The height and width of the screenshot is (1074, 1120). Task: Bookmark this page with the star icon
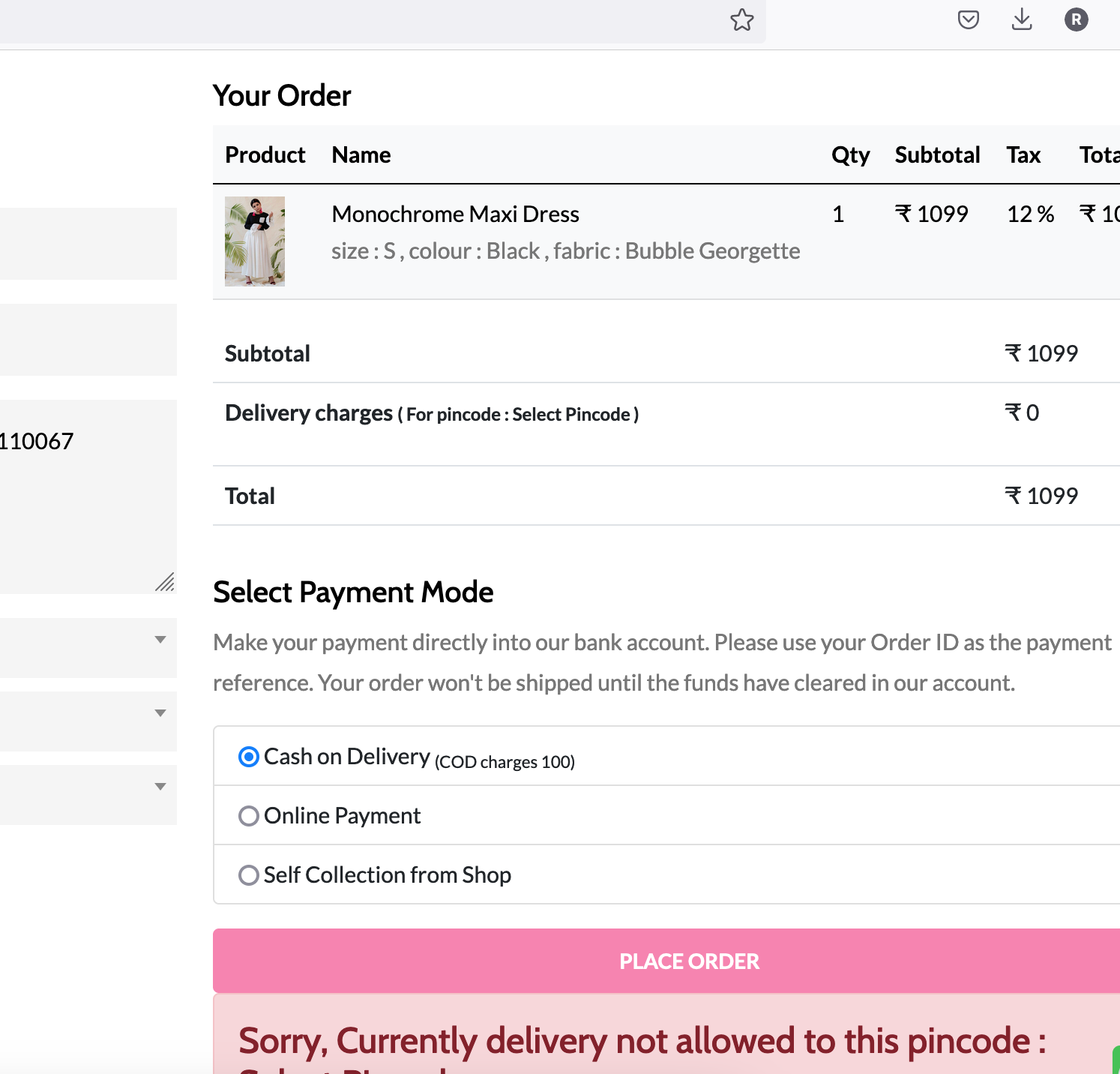click(741, 20)
